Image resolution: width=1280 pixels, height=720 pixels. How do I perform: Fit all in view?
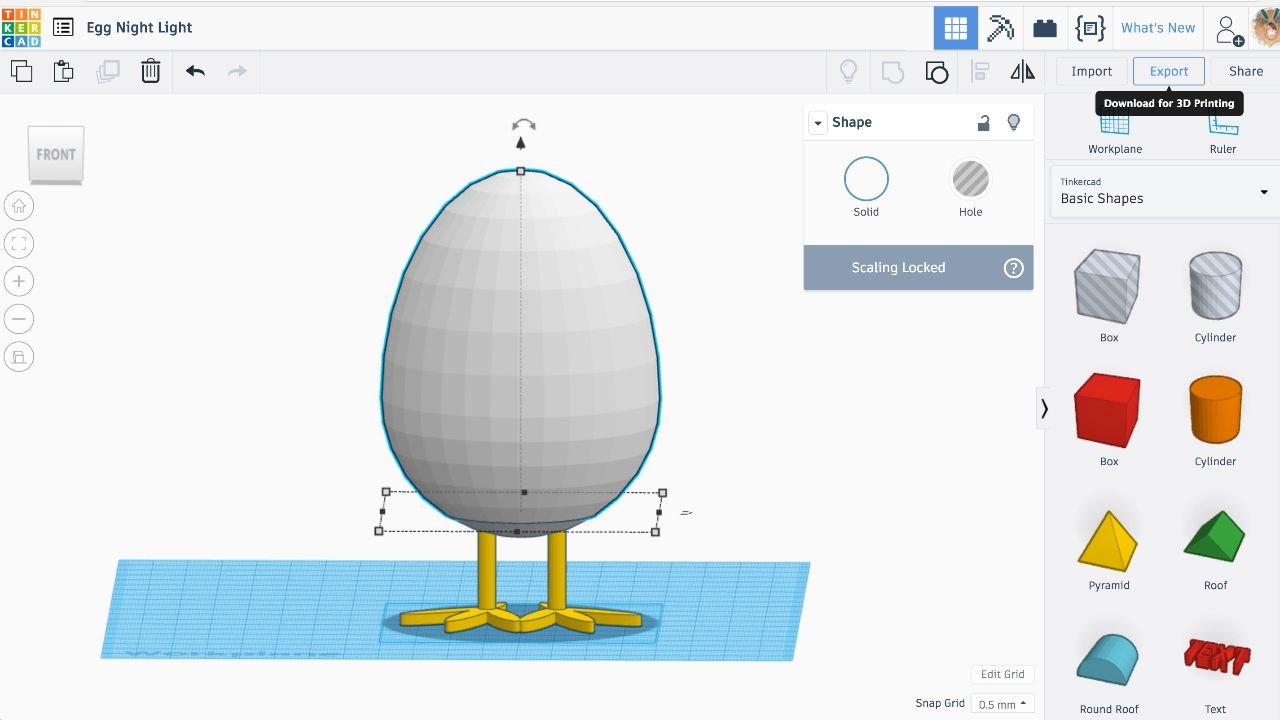tap(19, 244)
